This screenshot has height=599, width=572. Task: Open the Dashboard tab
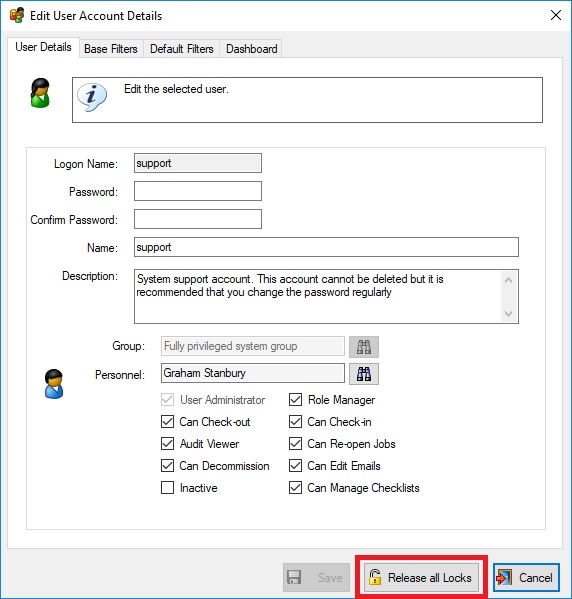coord(251,49)
